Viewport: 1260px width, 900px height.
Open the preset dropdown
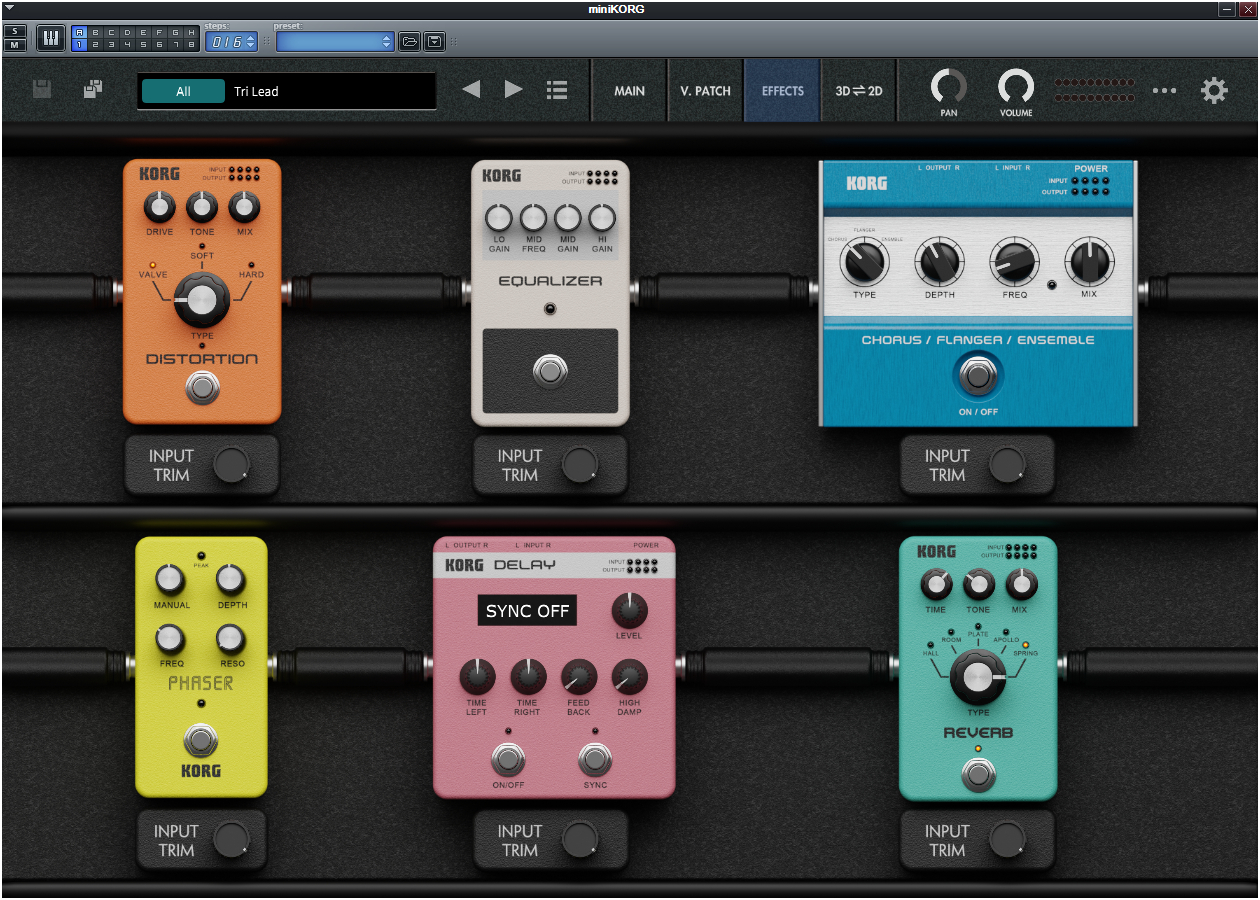point(335,41)
